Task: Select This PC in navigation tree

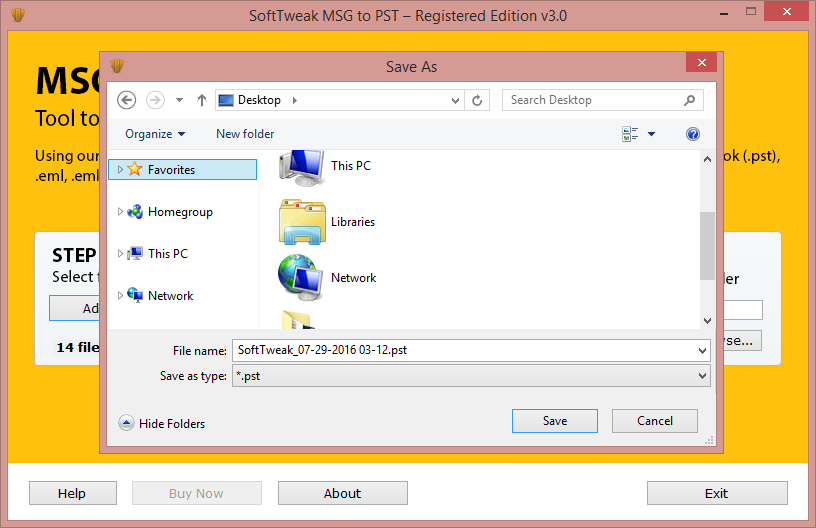Action: (168, 254)
